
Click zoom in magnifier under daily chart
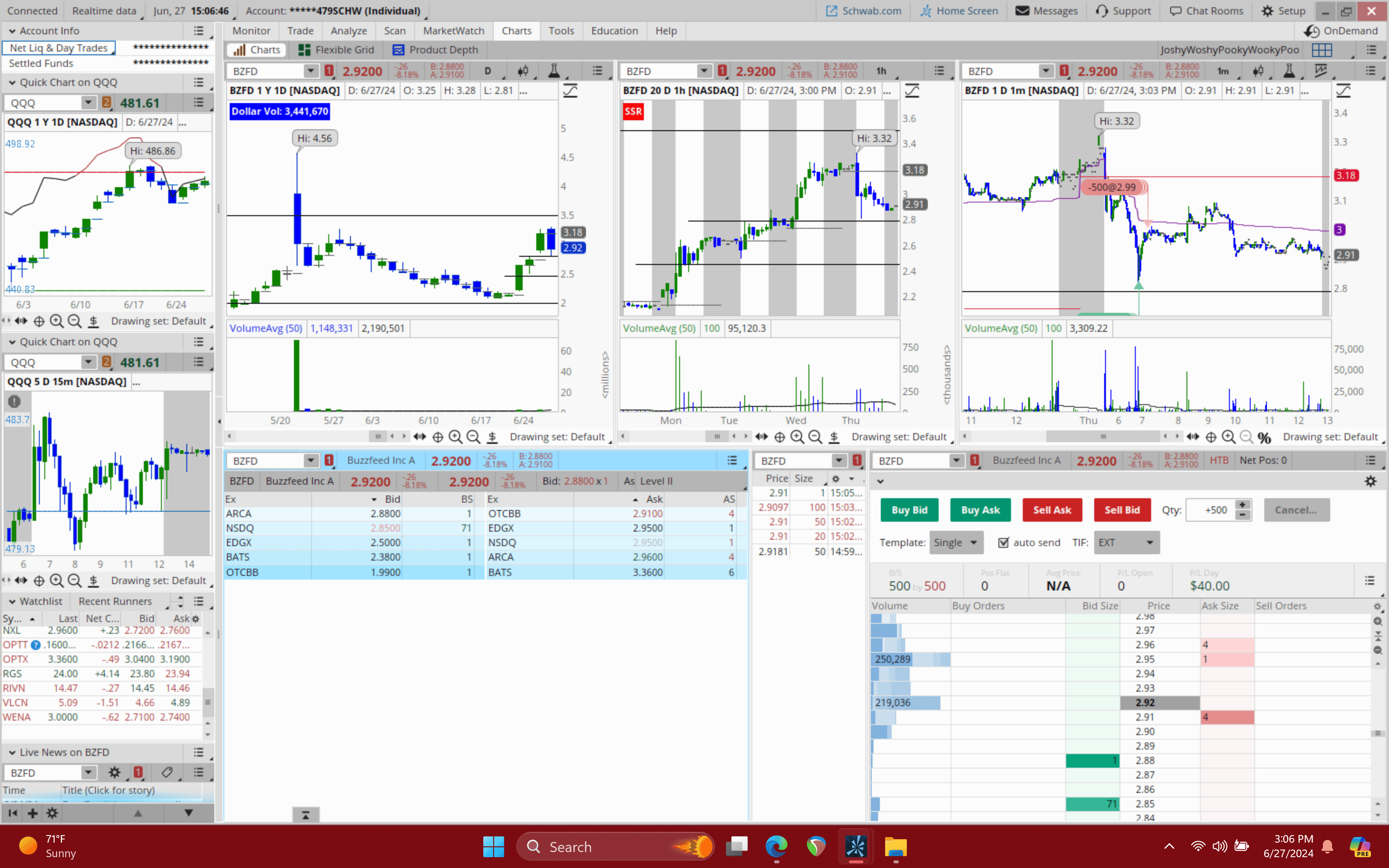coord(455,437)
